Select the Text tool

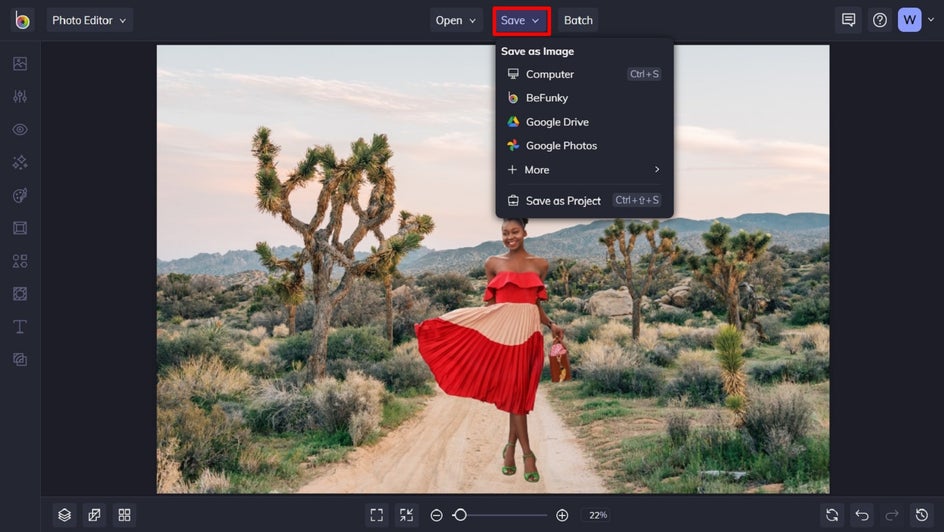[x=20, y=326]
